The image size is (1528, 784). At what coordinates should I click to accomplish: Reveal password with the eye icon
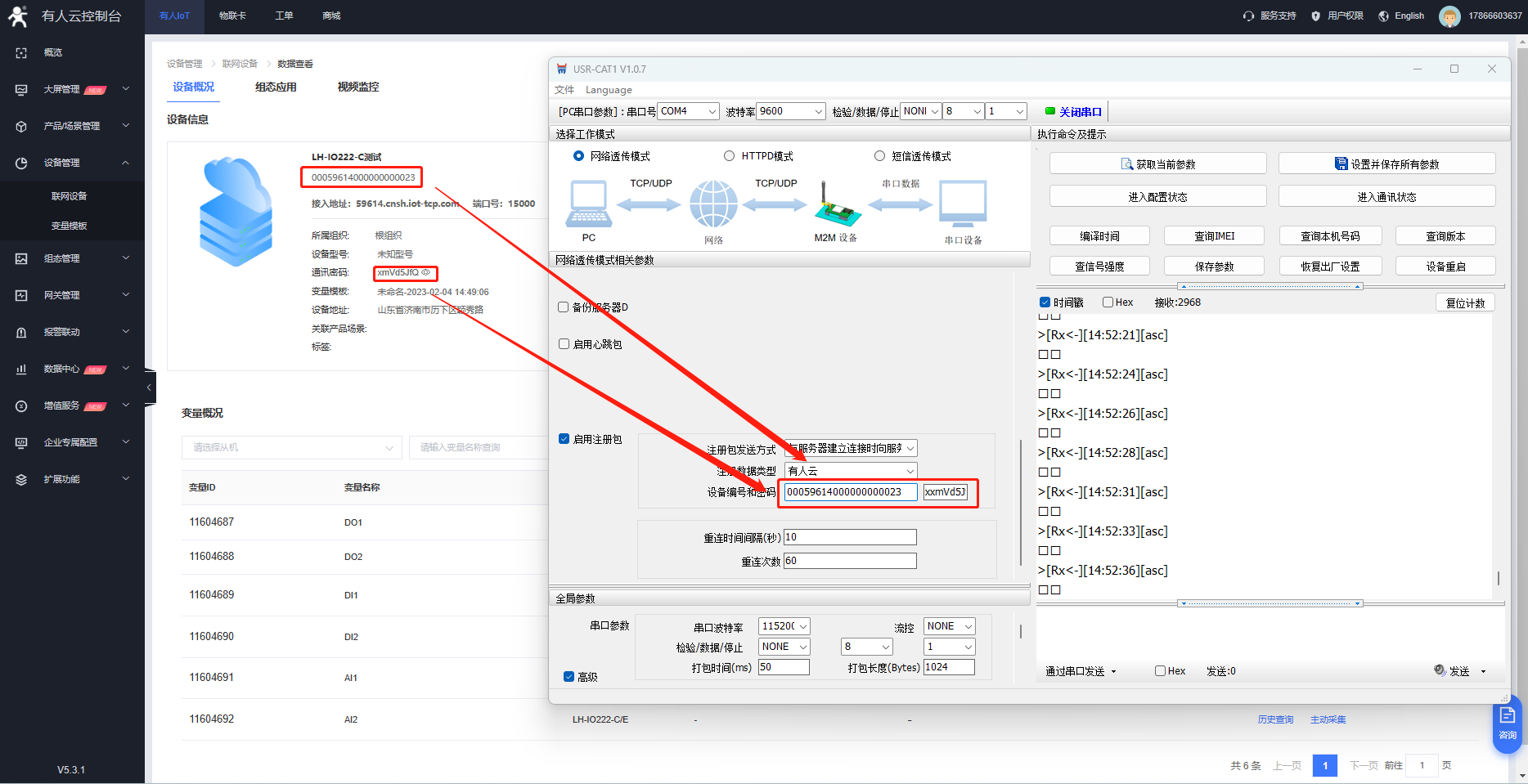click(x=426, y=272)
